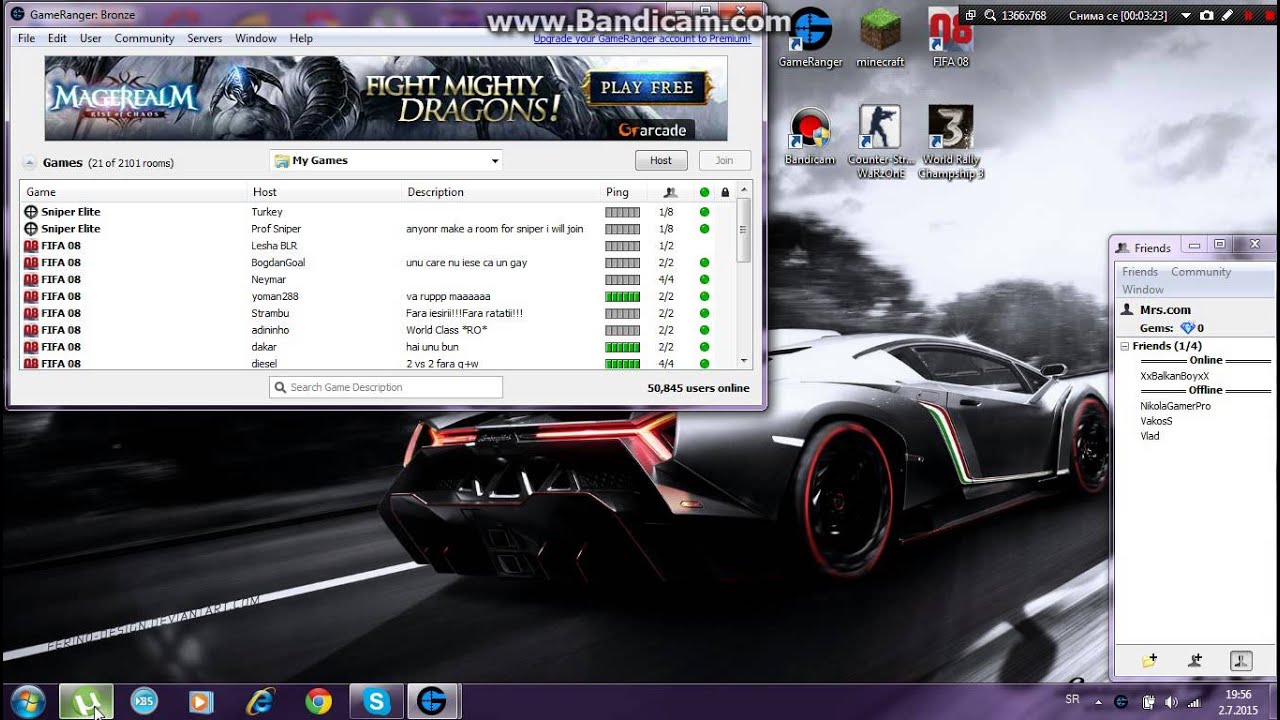The width and height of the screenshot is (1280, 720).
Task: Click Bandicam screenshot camera icon
Action: 1207,15
